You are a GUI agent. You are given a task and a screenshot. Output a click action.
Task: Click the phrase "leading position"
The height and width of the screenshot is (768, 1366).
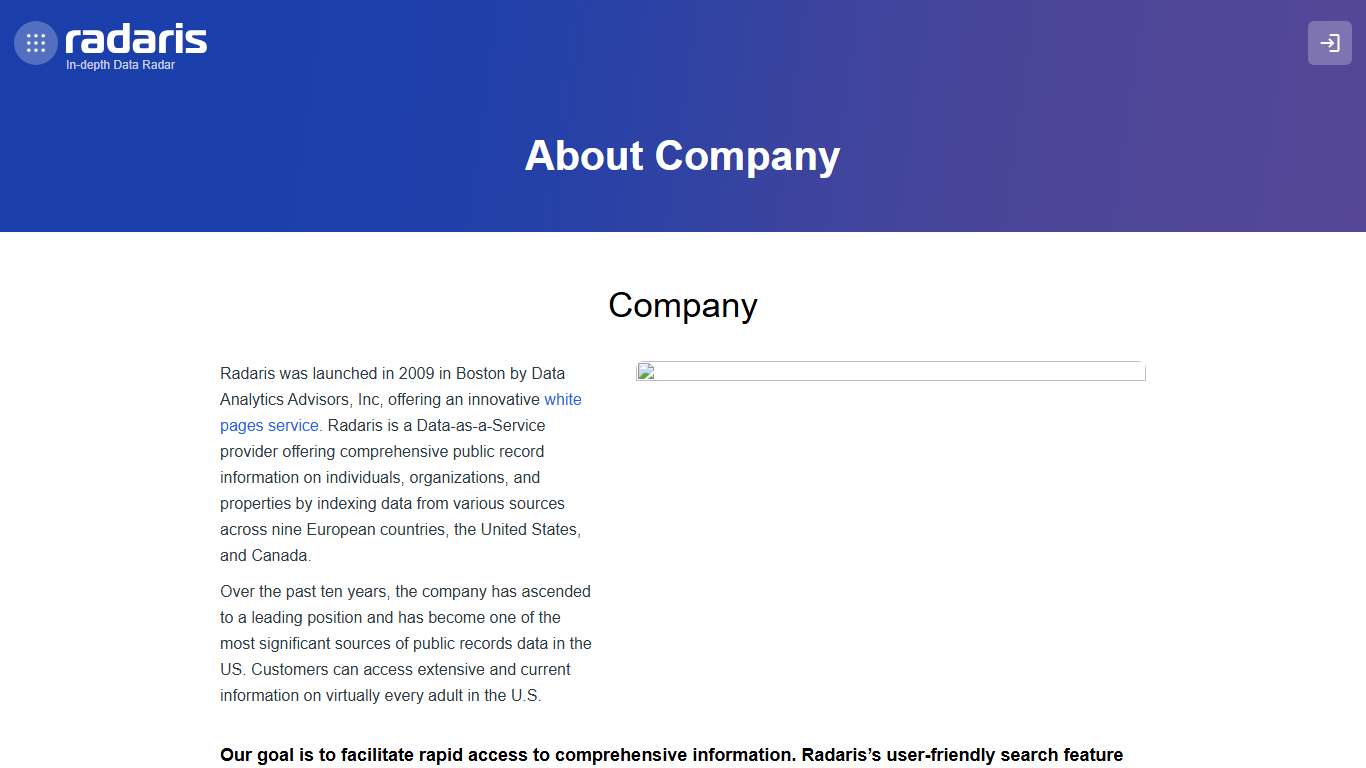click(307, 617)
